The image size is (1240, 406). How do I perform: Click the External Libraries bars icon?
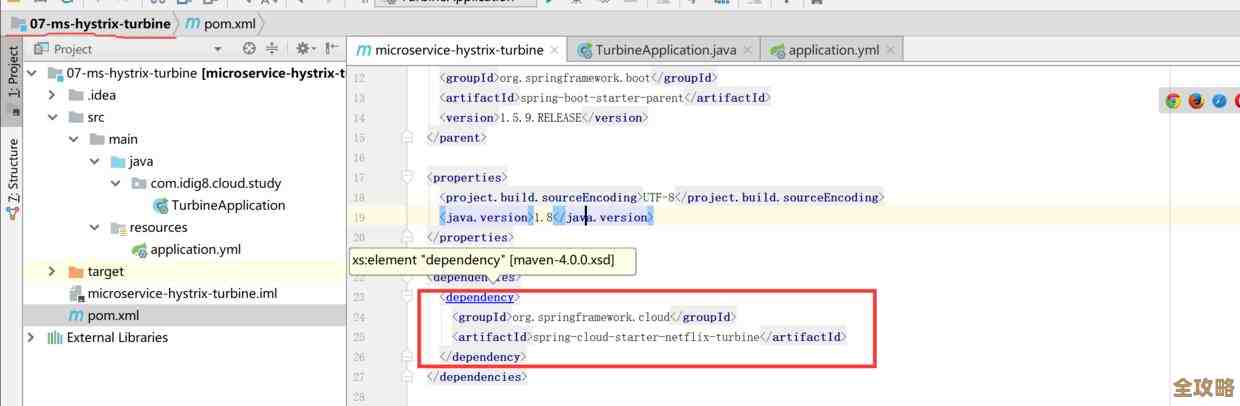click(x=55, y=337)
